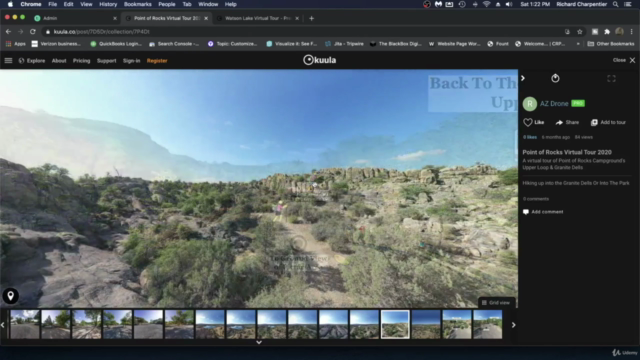This screenshot has width=640, height=360.
Task: Open the QuickBooks Login bookmark
Action: point(116,44)
